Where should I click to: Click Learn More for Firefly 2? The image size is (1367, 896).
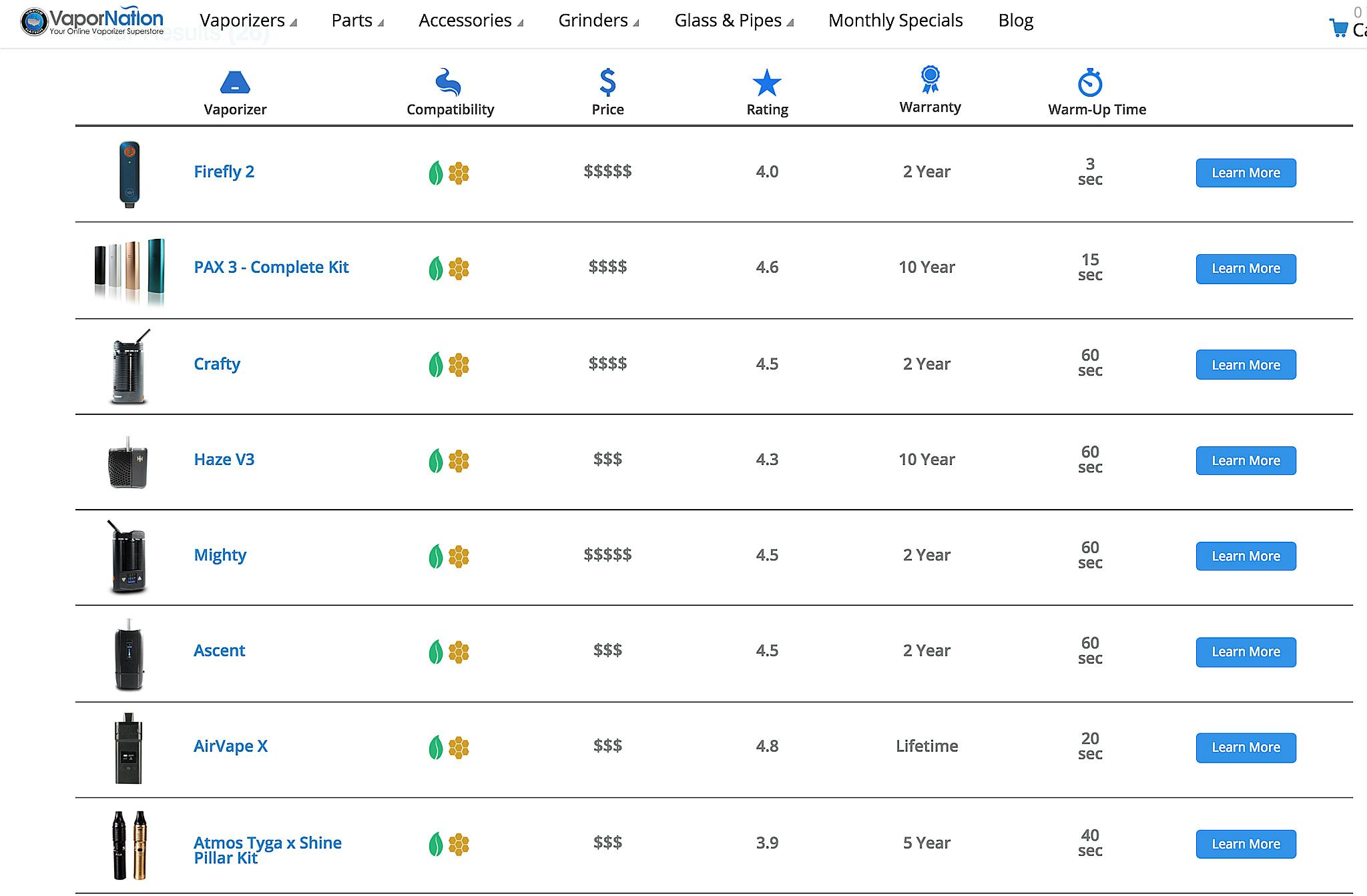[x=1246, y=172]
